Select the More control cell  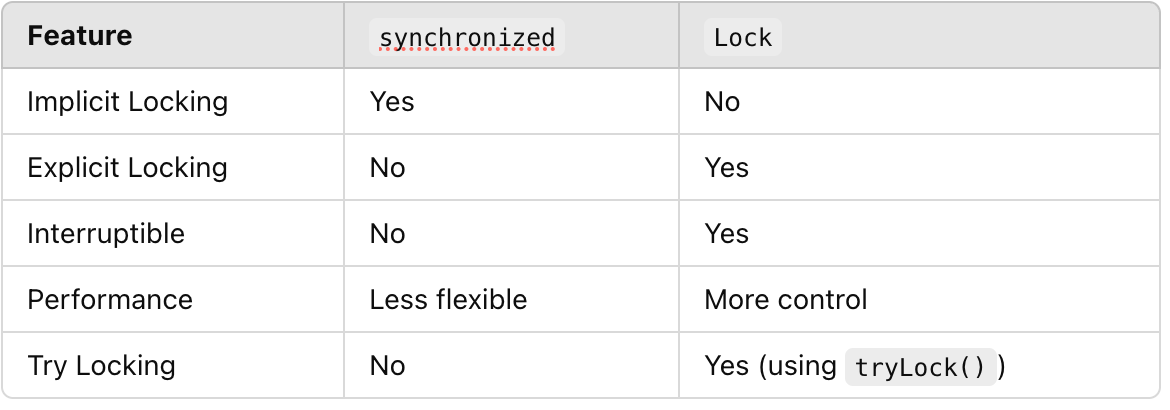pos(786,299)
